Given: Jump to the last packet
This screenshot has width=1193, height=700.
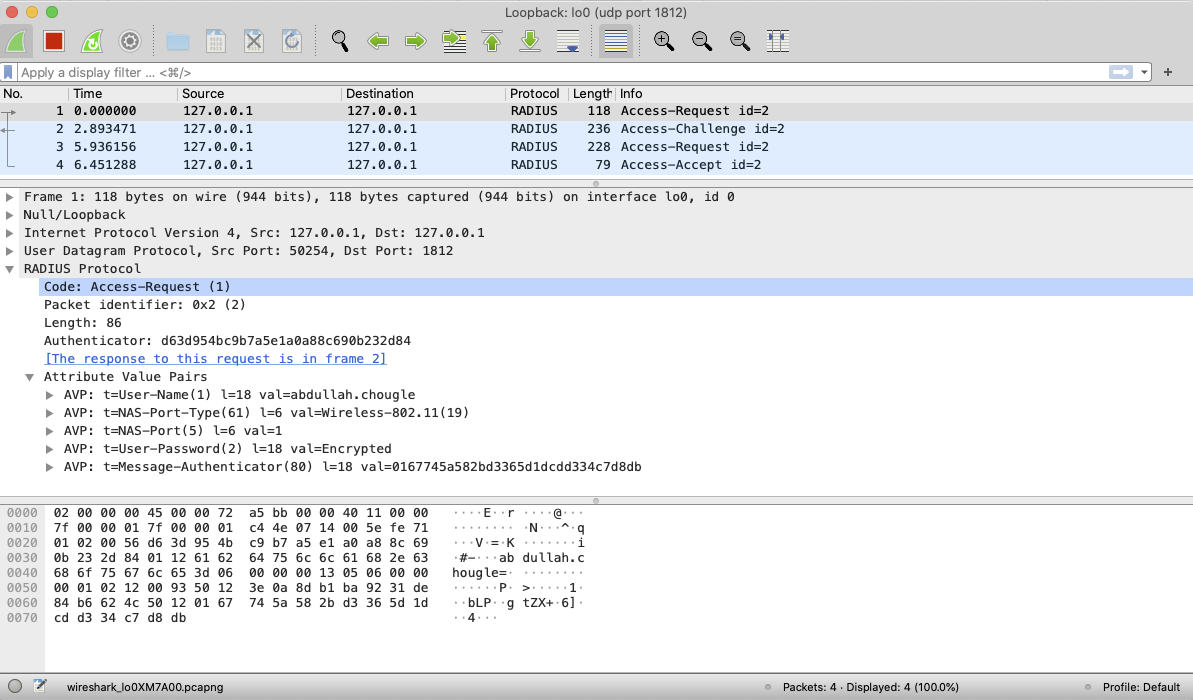Looking at the screenshot, I should coord(530,41).
